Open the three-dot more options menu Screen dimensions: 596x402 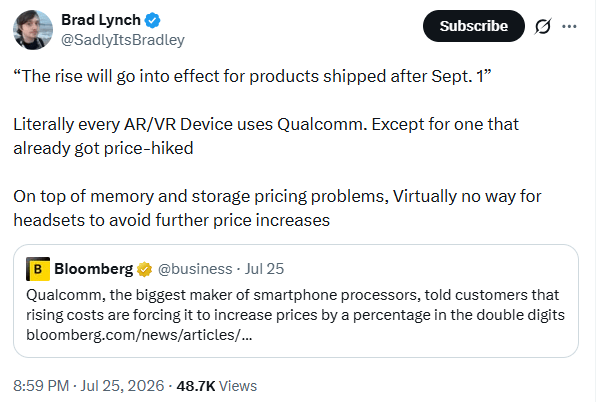click(569, 26)
